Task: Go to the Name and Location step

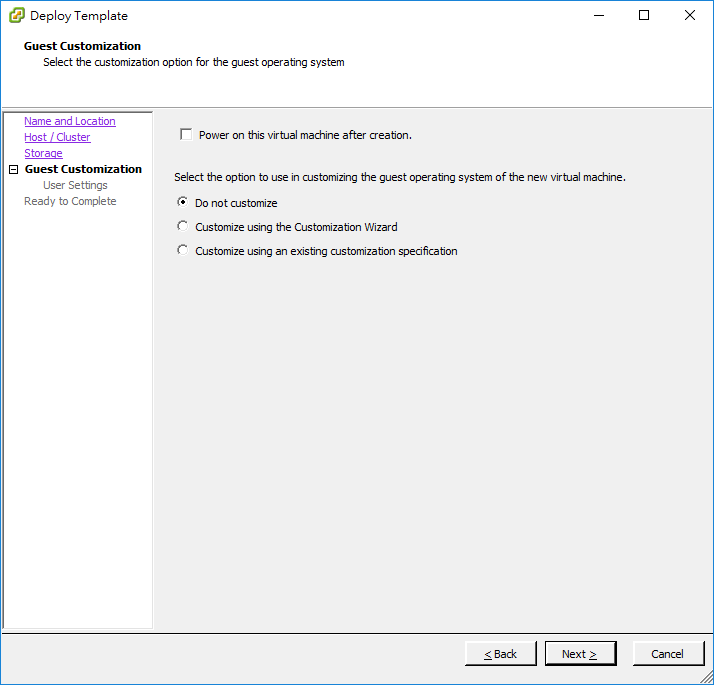Action: [x=70, y=121]
